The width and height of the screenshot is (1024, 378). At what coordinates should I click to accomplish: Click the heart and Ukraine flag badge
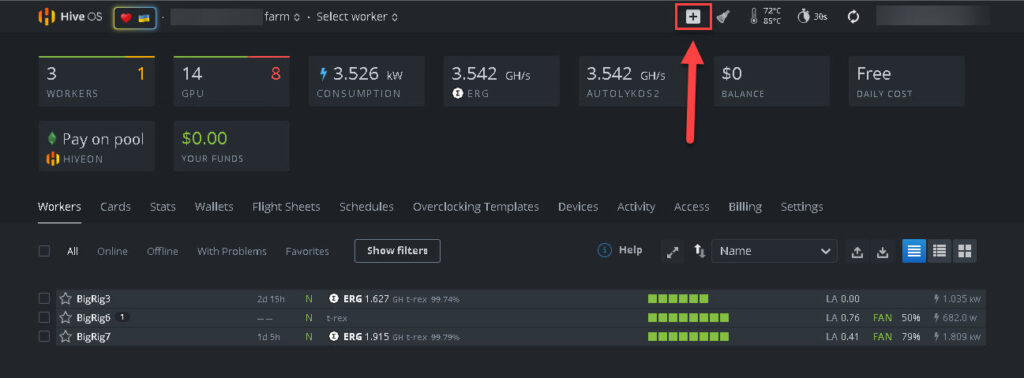135,18
